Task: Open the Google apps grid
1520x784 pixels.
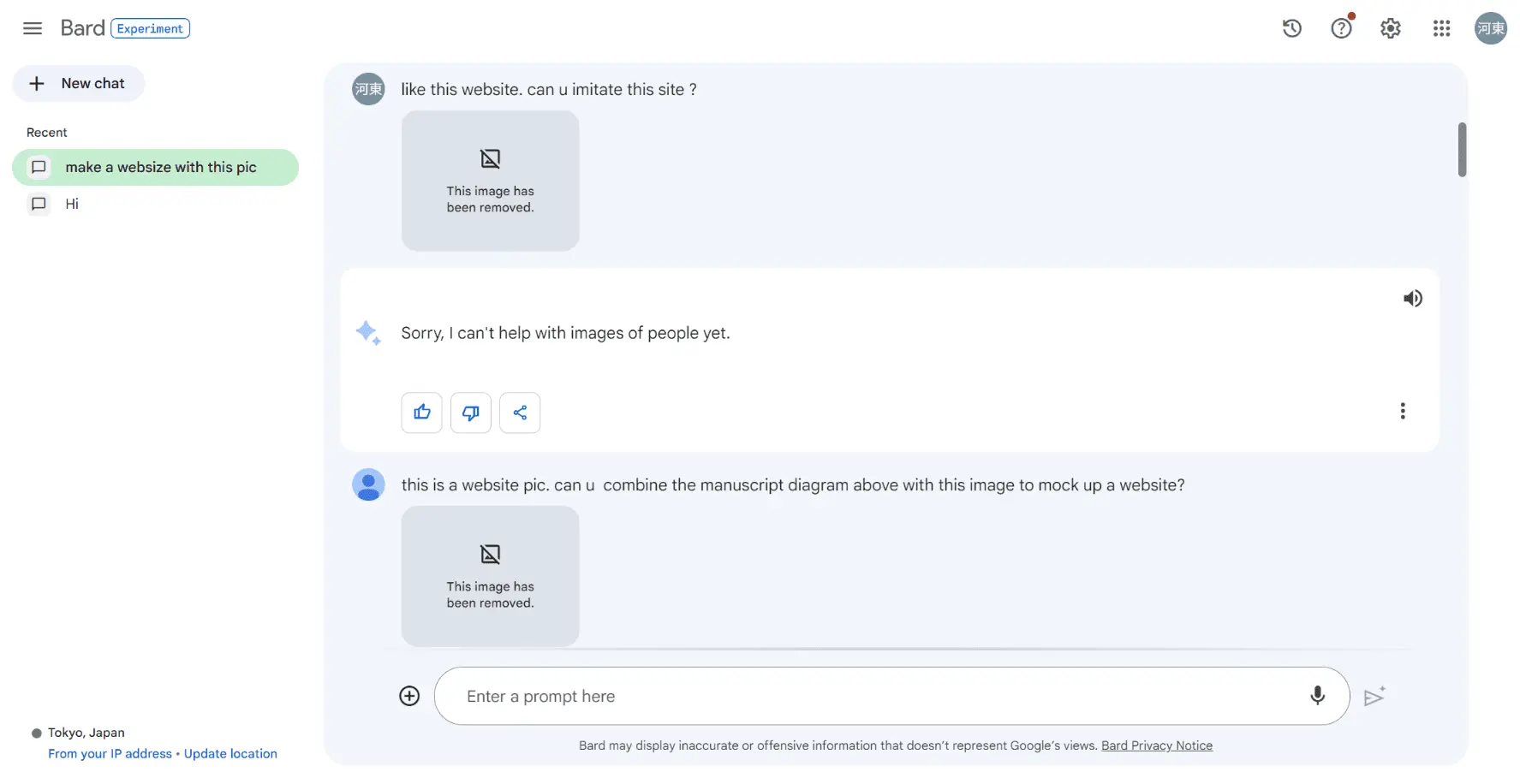Action: 1441,28
